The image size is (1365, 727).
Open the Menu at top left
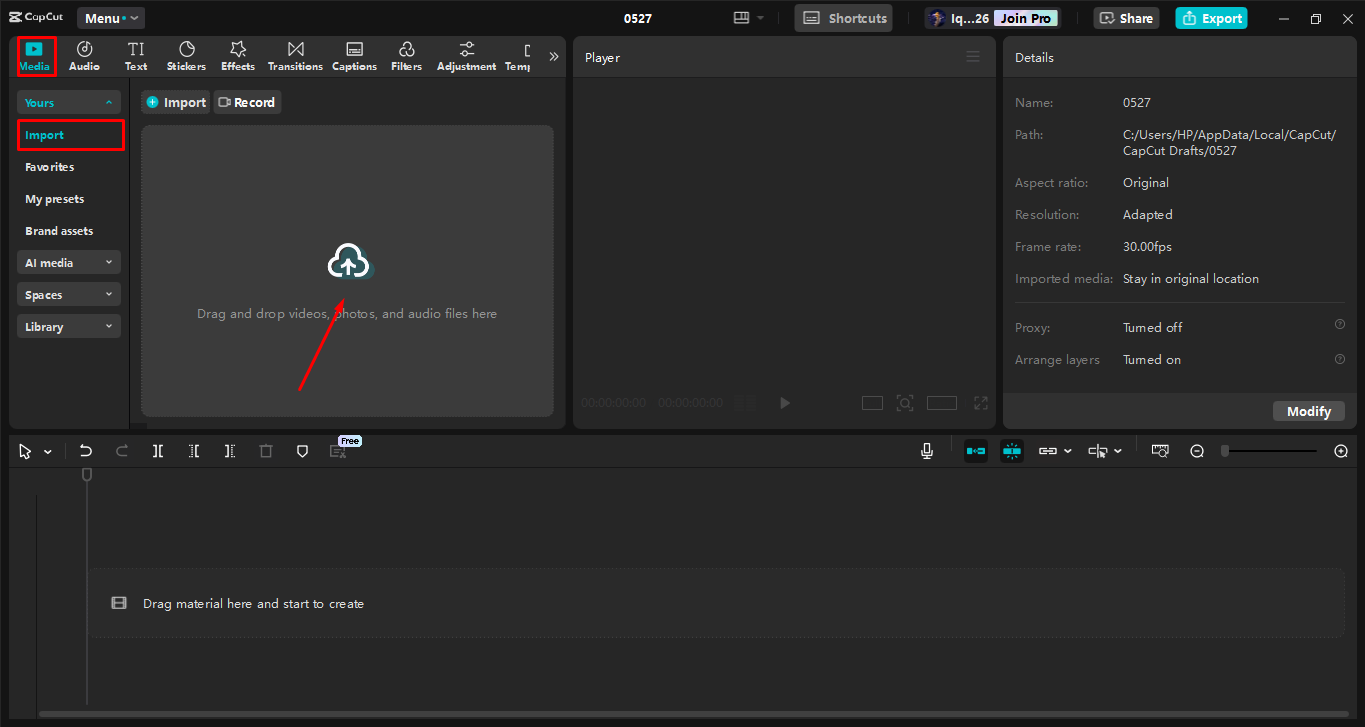tap(110, 17)
